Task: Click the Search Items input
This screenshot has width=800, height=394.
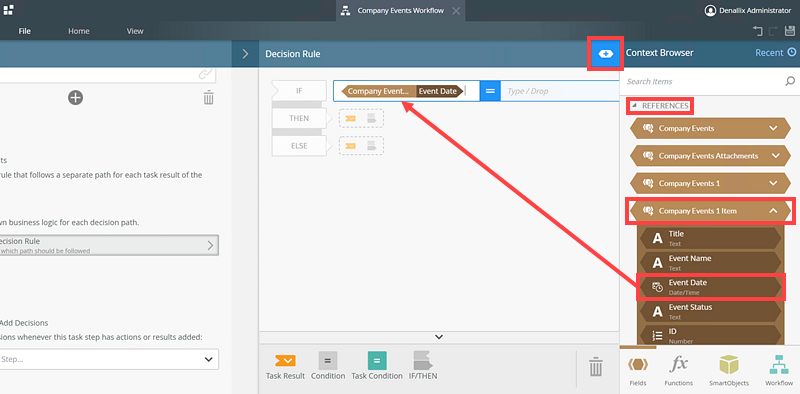Action: point(704,81)
